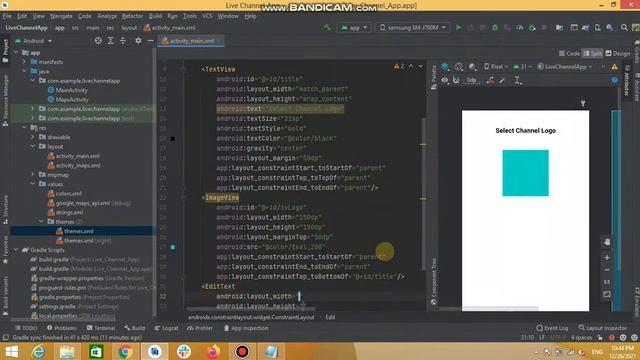Toggle the autoconnect magnet icon
The image size is (640, 360).
456,80
